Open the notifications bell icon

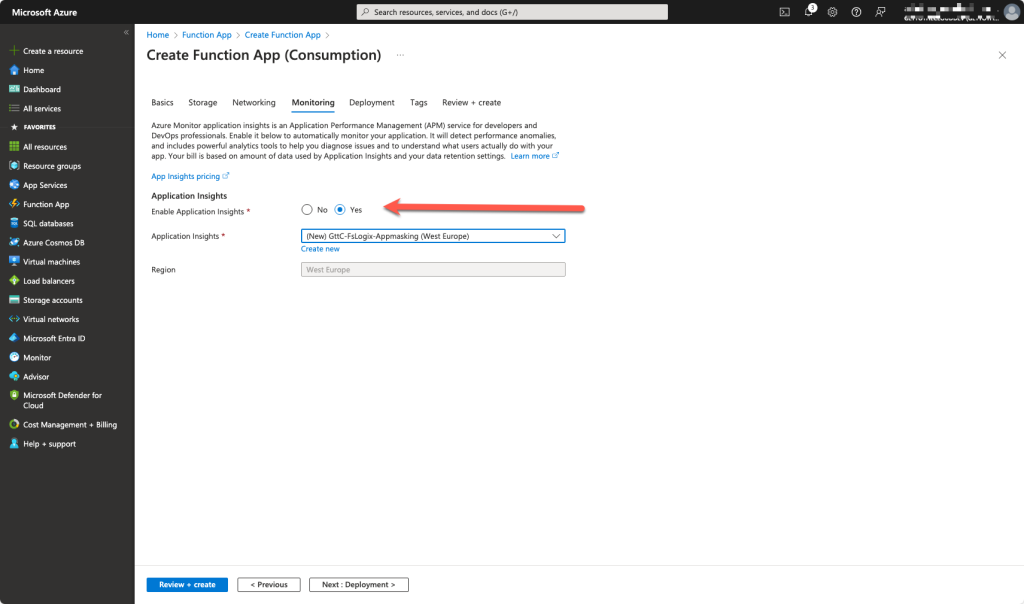(808, 12)
